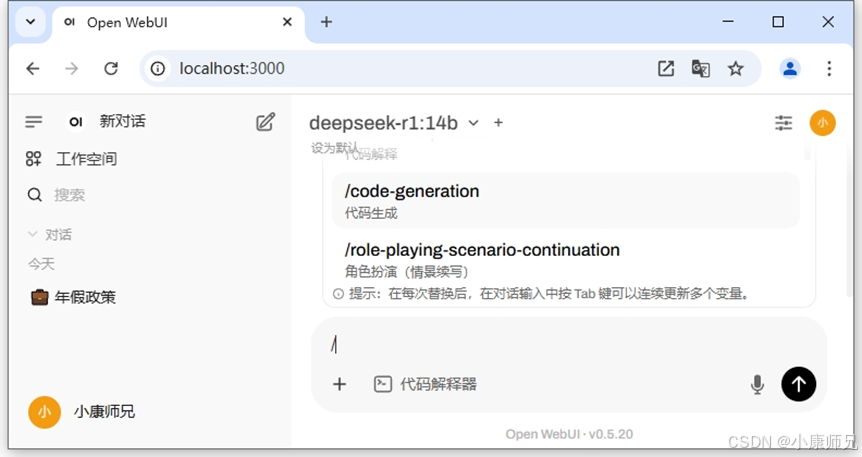Open the 年假政策 conversation
The width and height of the screenshot is (862, 457).
click(74, 298)
